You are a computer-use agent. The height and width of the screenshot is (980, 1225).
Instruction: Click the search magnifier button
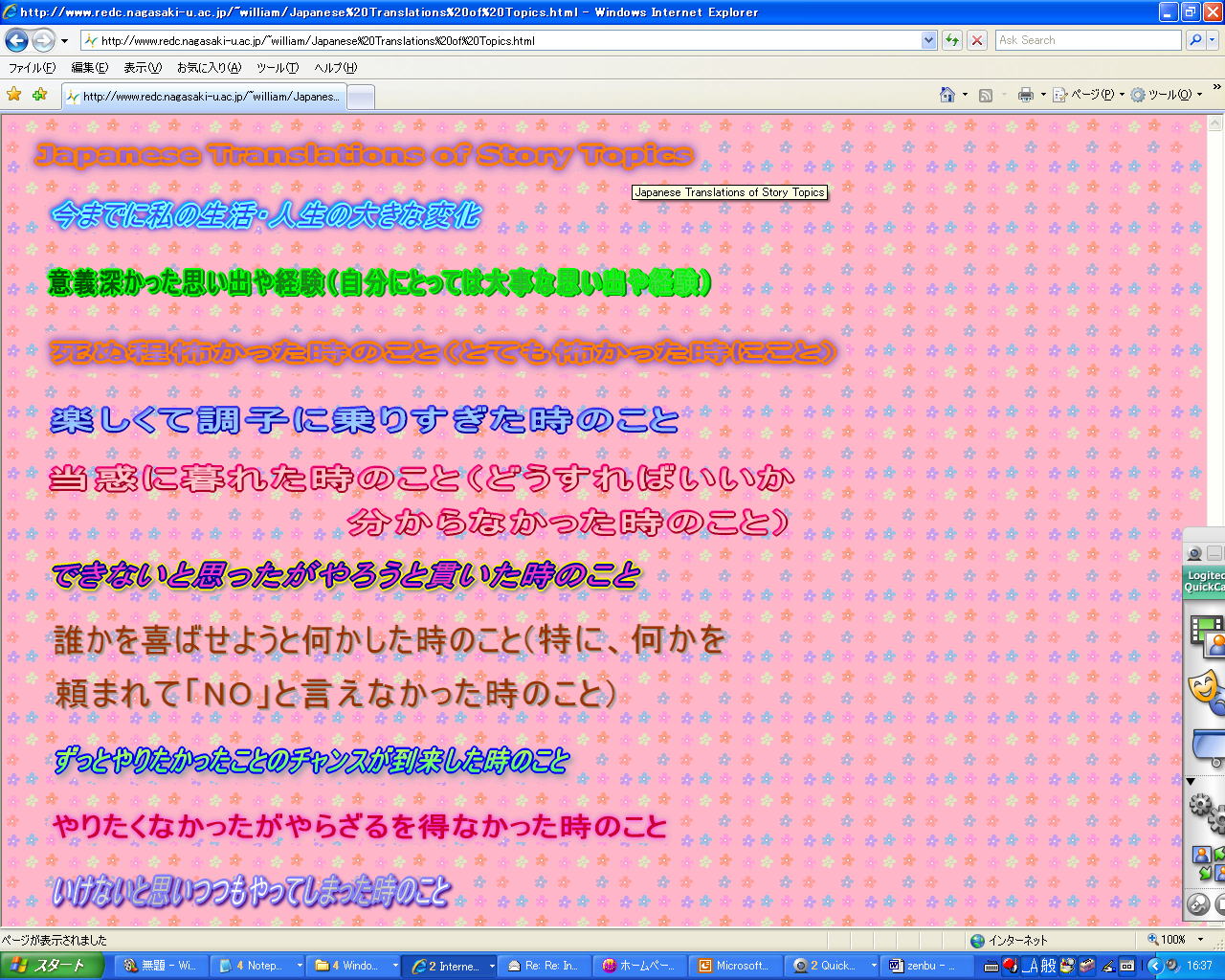pyautogui.click(x=1195, y=40)
